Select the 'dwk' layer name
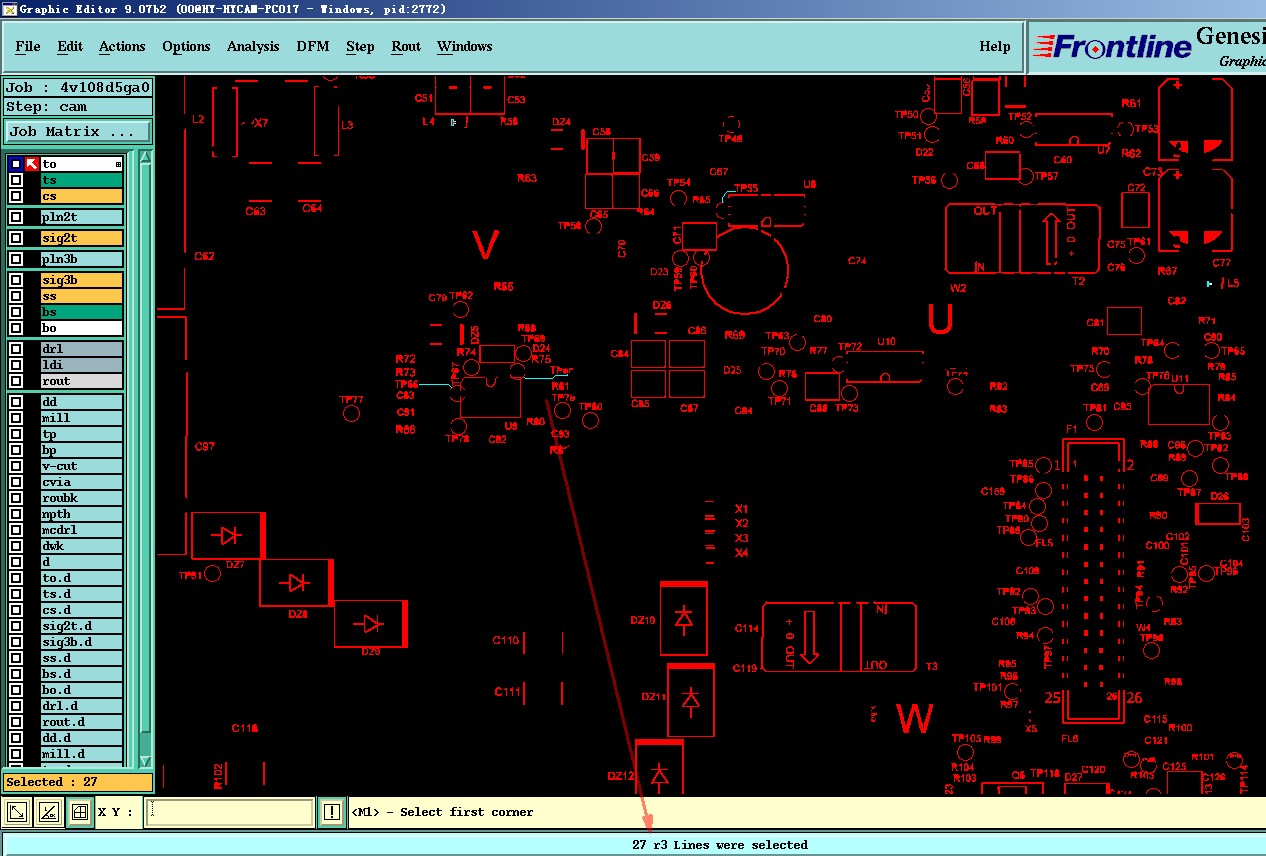 click(81, 546)
